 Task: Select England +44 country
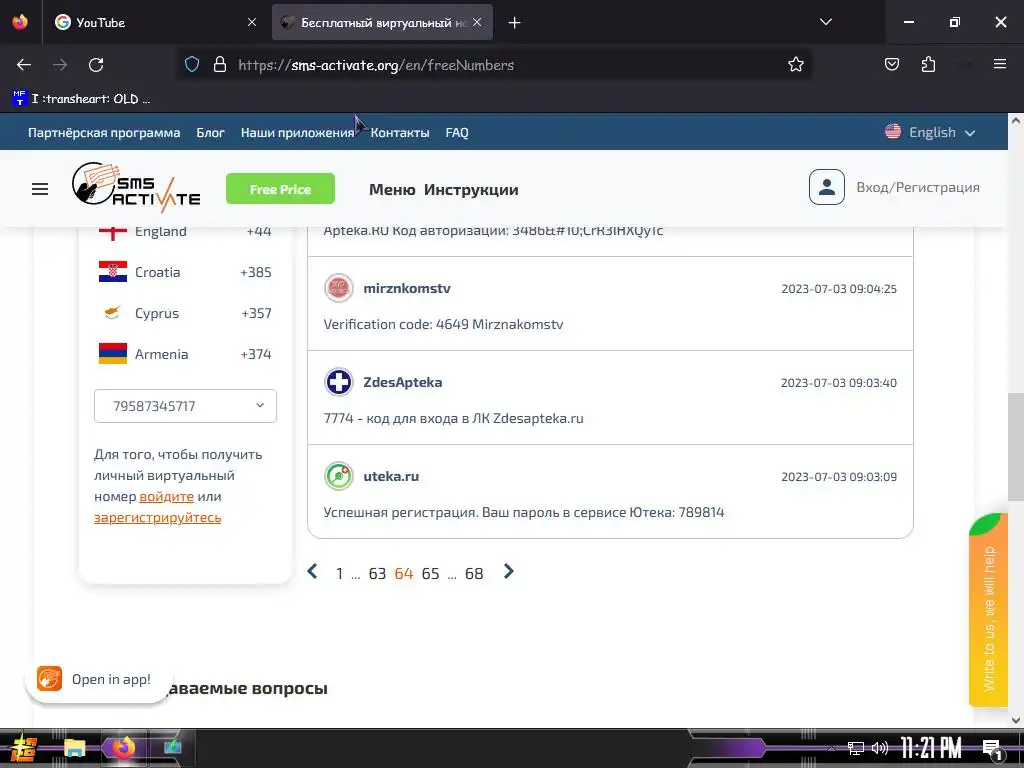(x=185, y=231)
